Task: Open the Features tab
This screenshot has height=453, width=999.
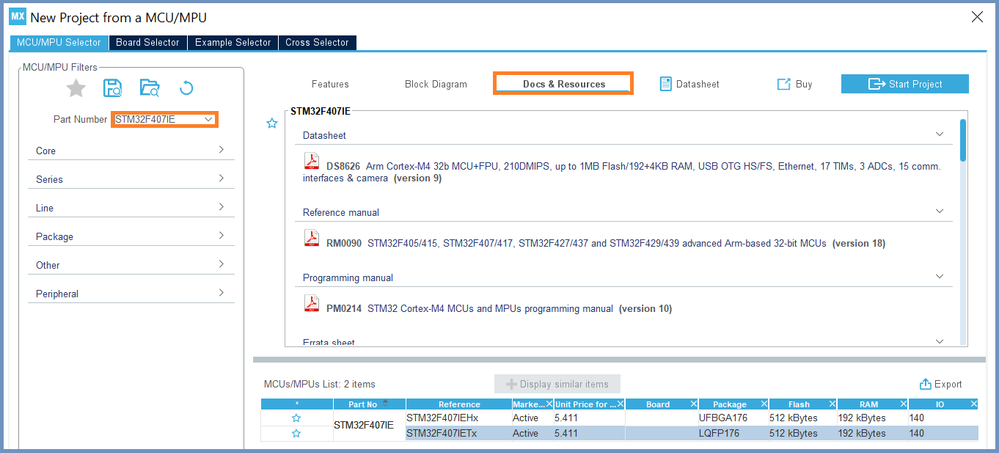Action: pyautogui.click(x=330, y=84)
